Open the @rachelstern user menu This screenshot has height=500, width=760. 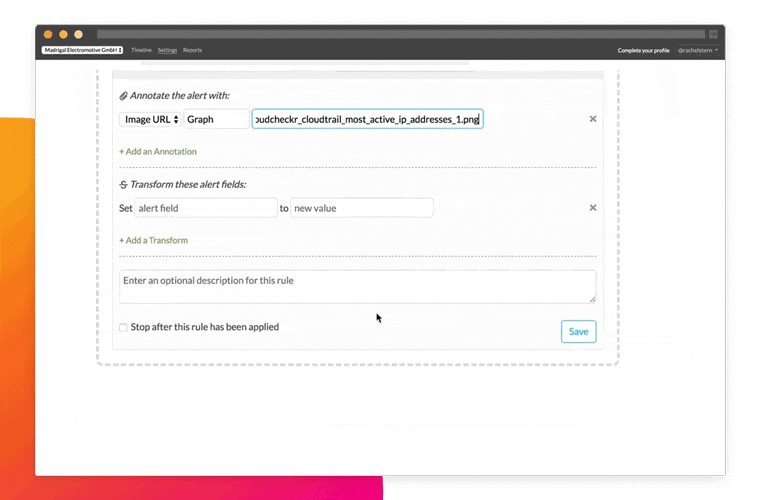[x=698, y=50]
